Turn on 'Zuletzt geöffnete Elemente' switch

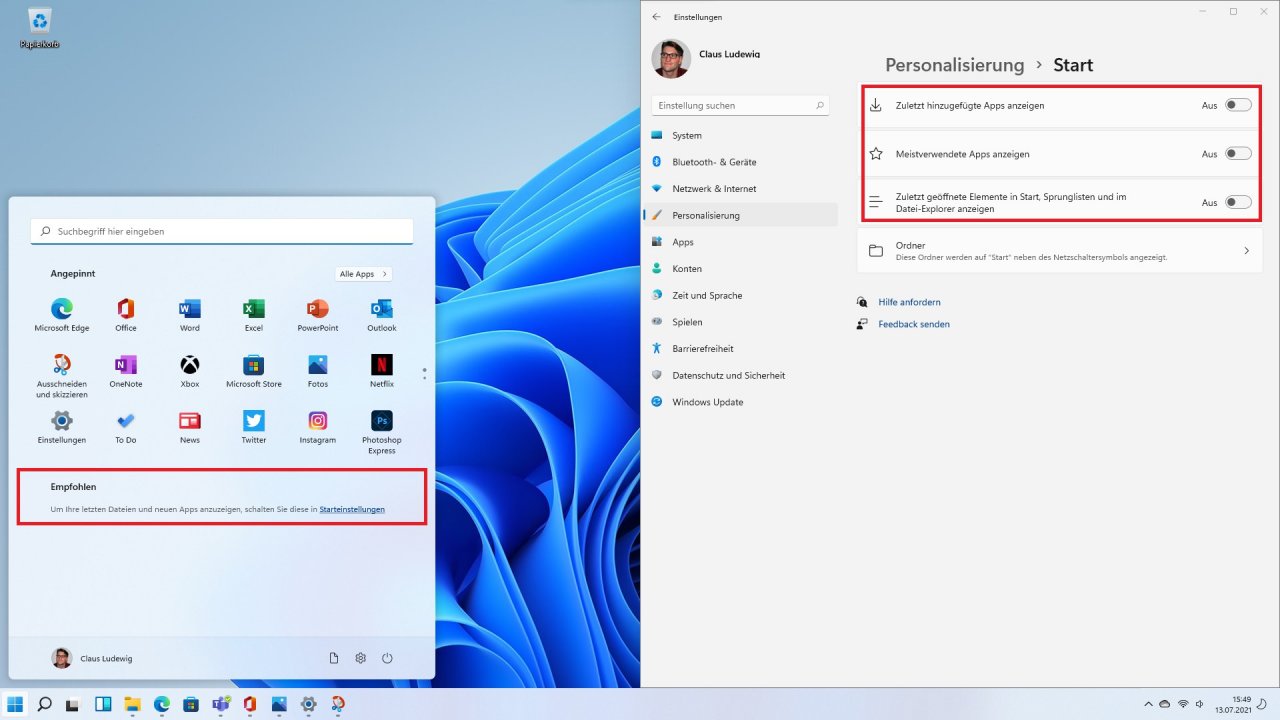click(1238, 202)
